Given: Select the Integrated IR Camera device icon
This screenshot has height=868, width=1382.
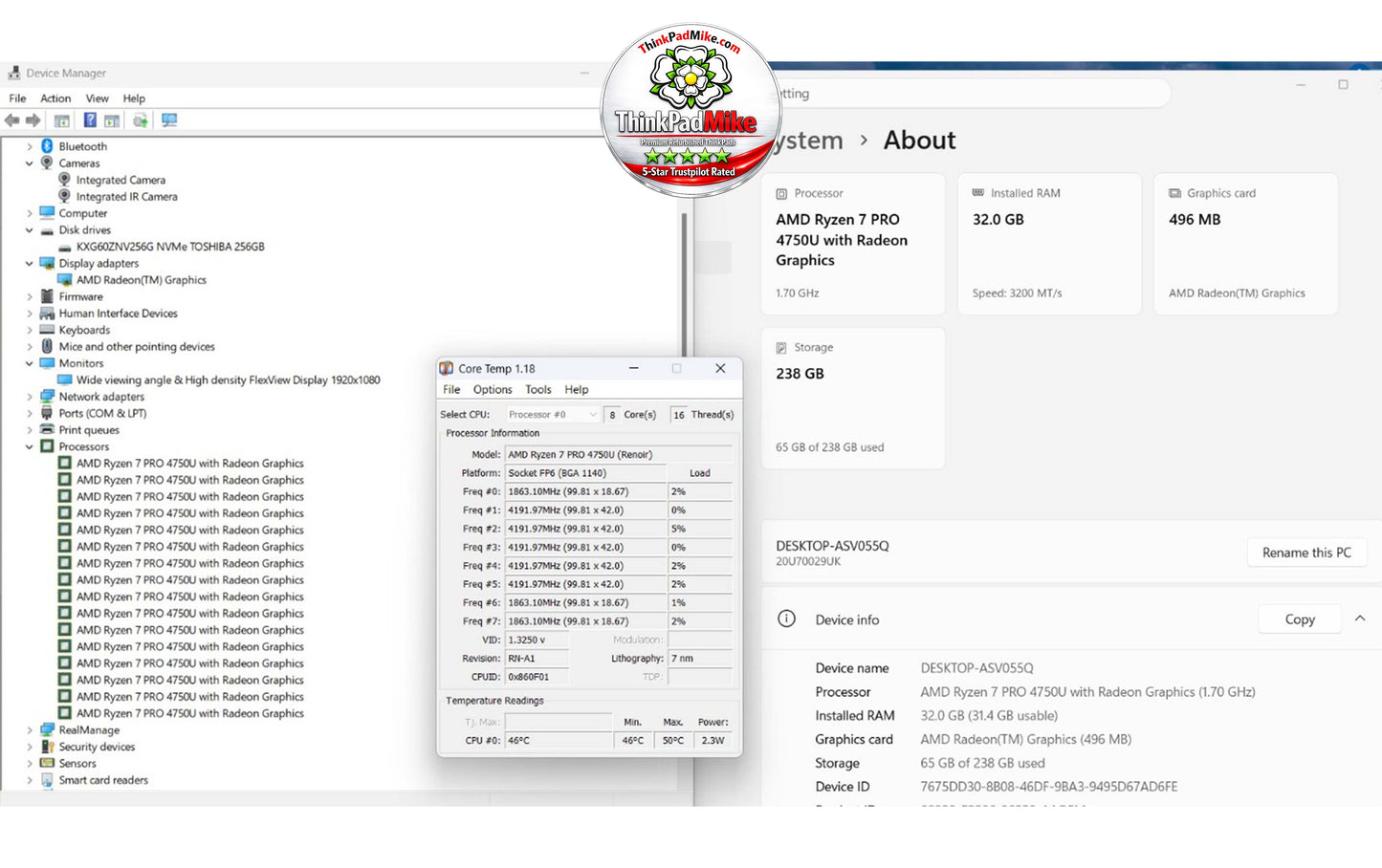Looking at the screenshot, I should coord(64,196).
